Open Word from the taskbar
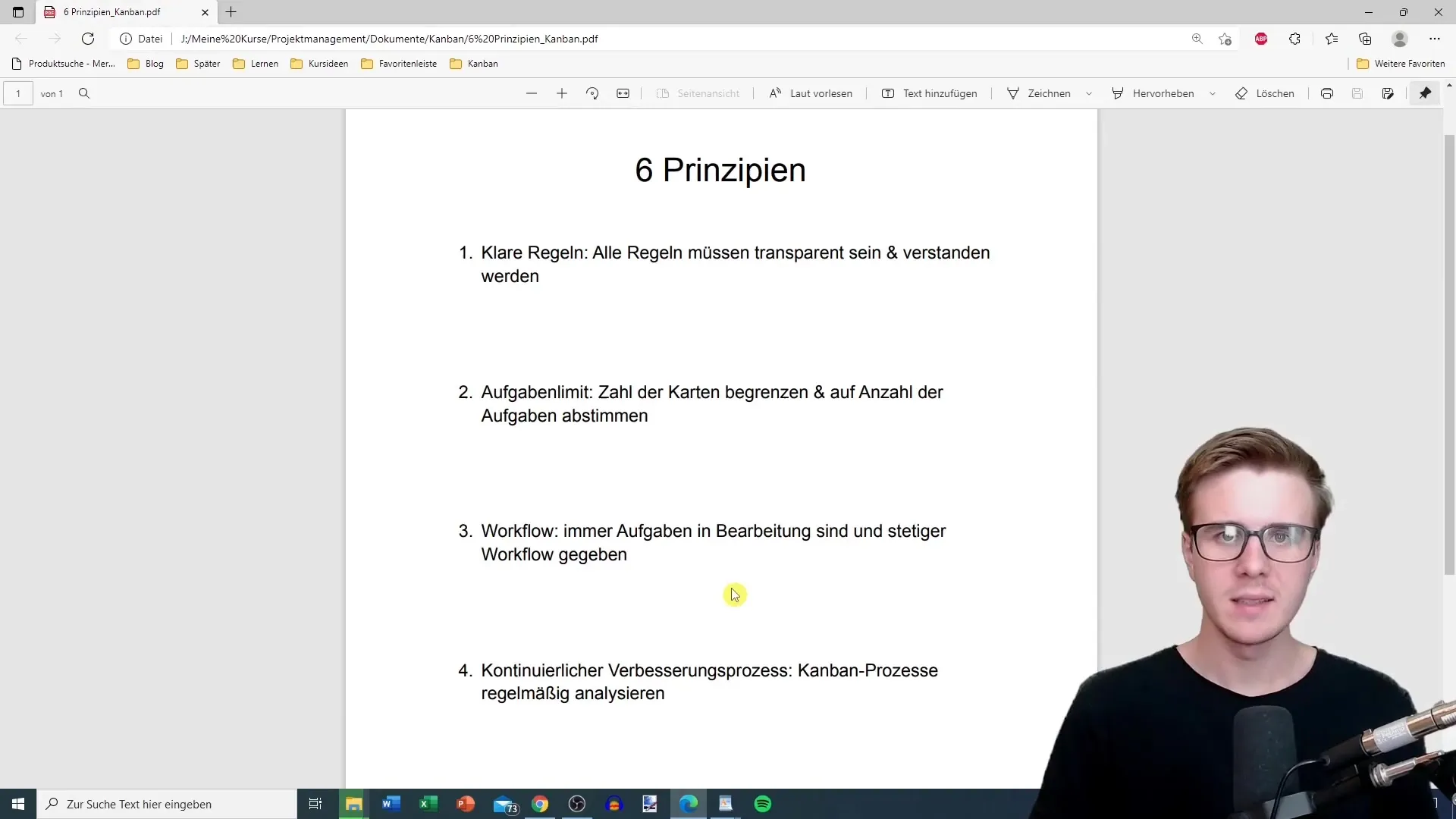Viewport: 1456px width, 819px height. (x=391, y=804)
